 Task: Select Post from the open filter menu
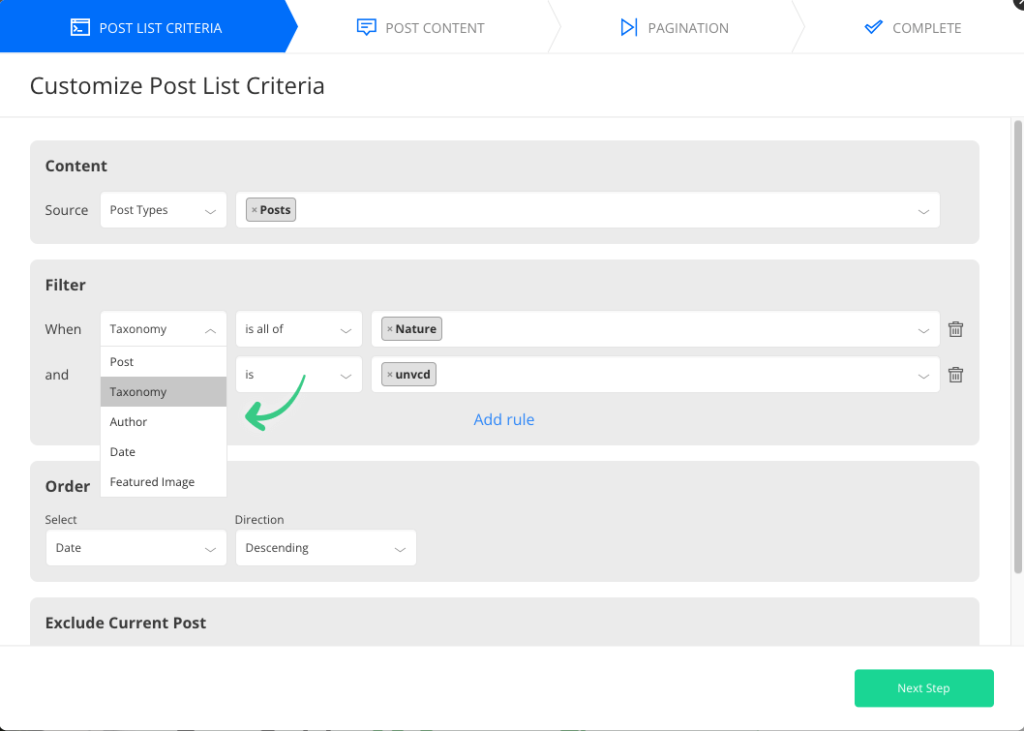point(163,361)
